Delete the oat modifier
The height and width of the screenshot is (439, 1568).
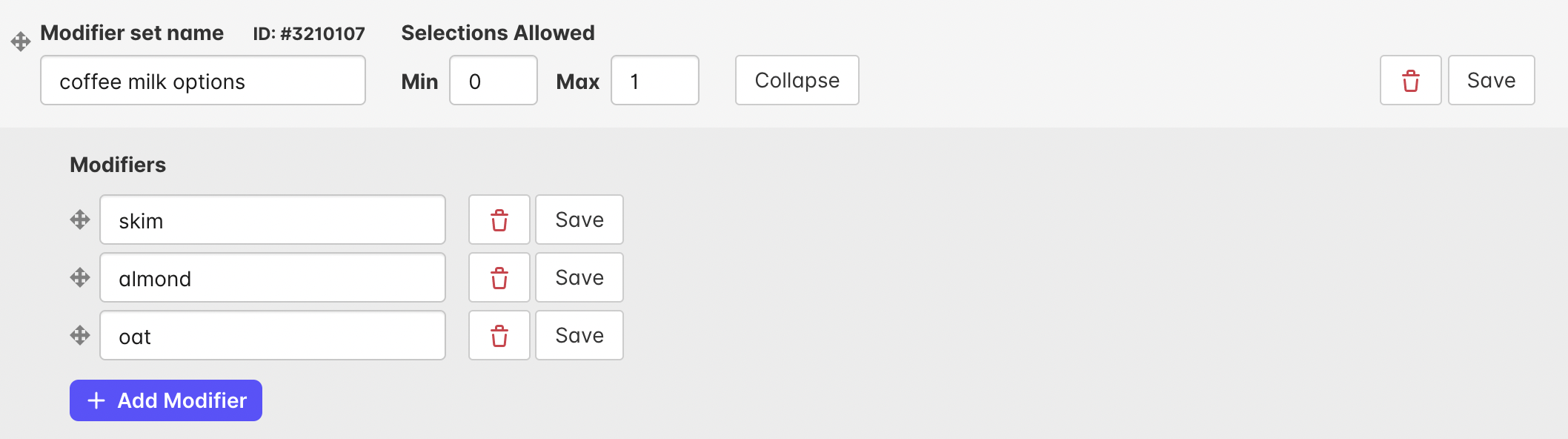tap(499, 335)
